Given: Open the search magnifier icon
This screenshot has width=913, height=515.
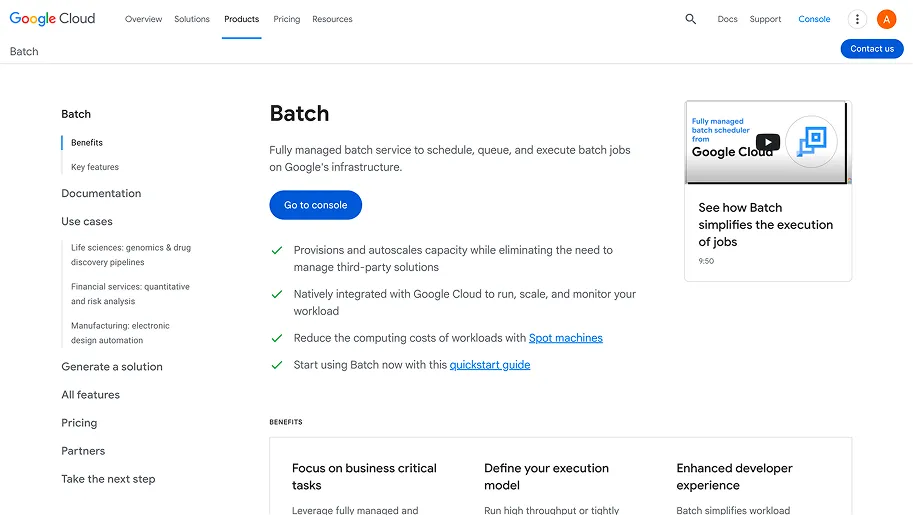Looking at the screenshot, I should pos(691,19).
